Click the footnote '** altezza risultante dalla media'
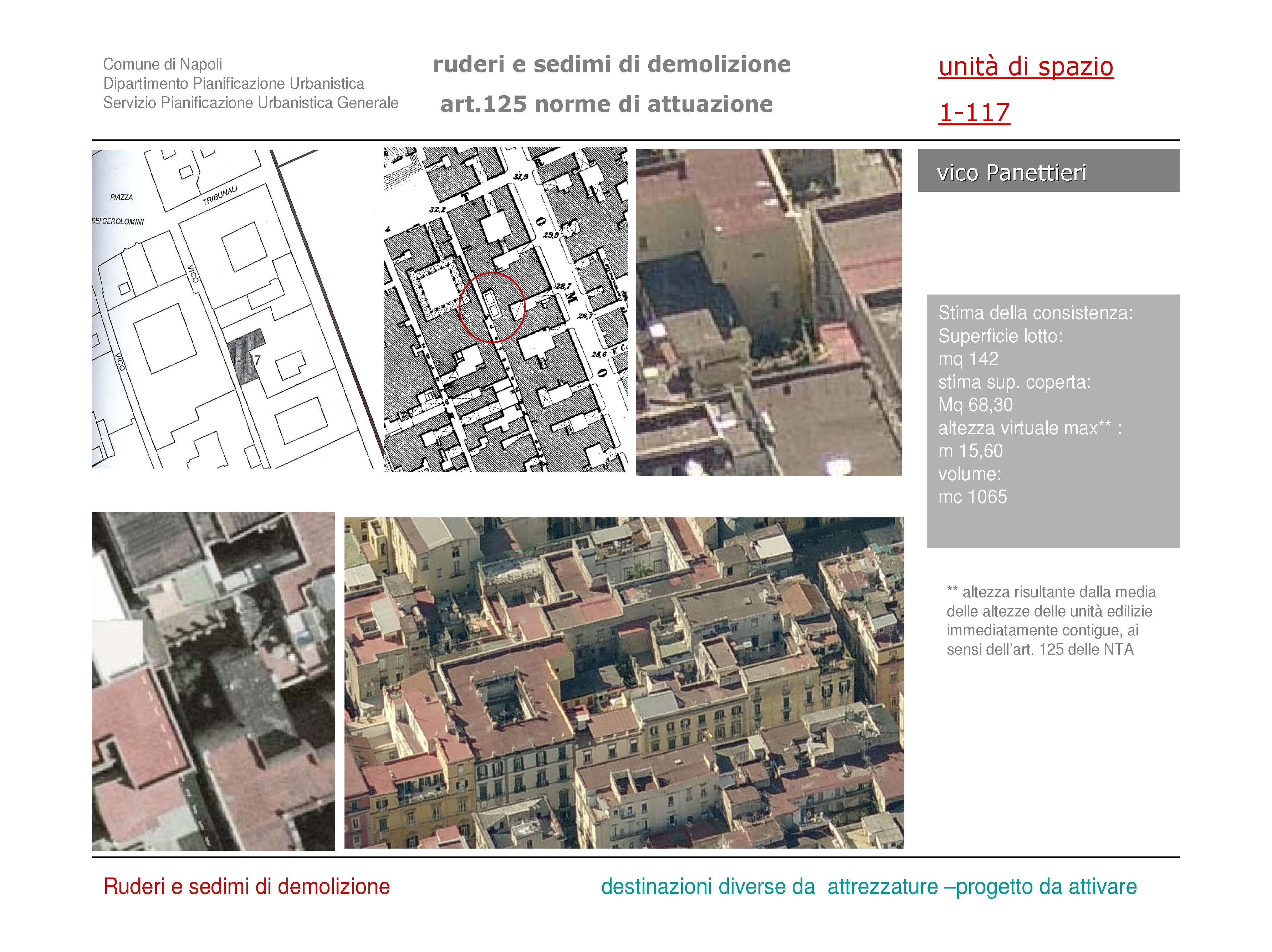 (1051, 592)
